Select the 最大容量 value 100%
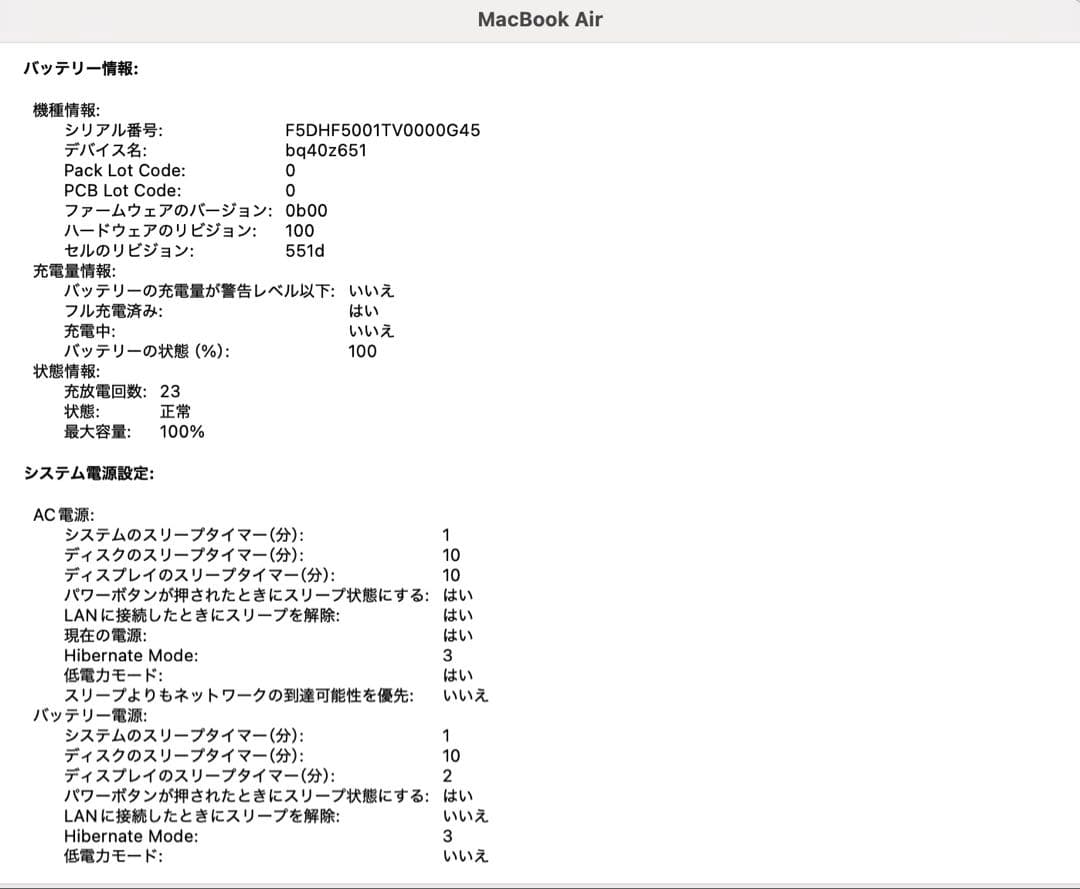1080x889 pixels. (181, 431)
